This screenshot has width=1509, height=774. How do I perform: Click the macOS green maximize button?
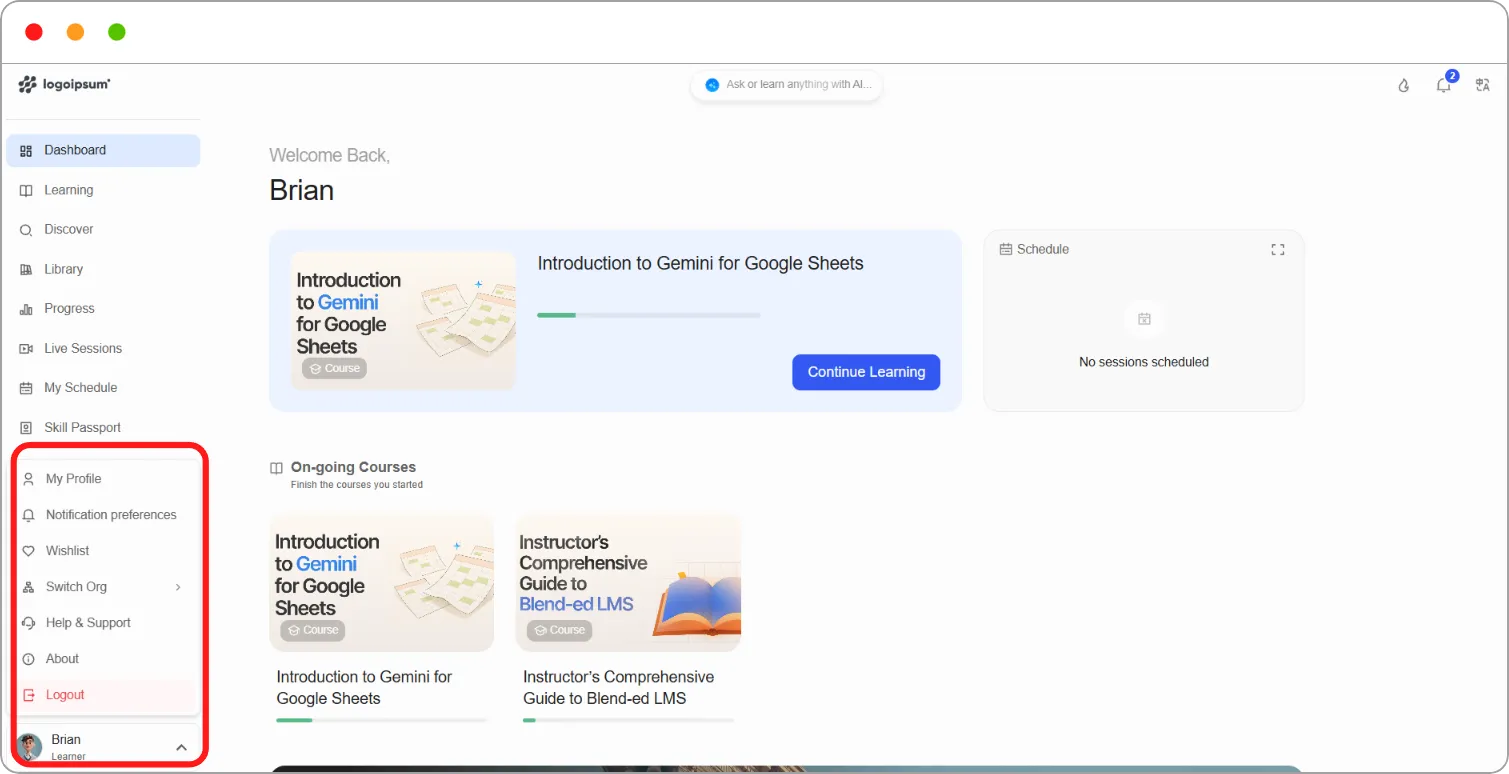(x=117, y=32)
